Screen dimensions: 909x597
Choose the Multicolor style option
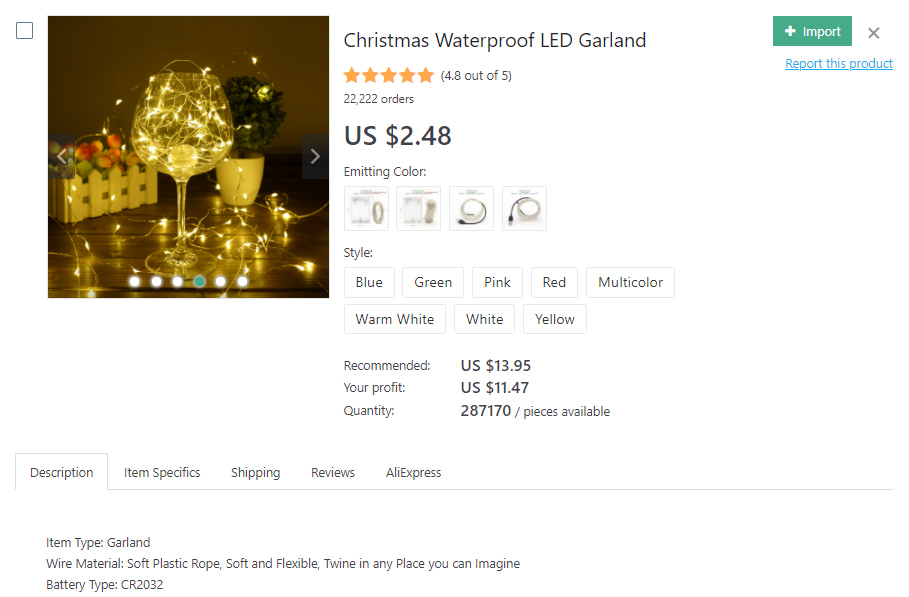click(x=630, y=283)
